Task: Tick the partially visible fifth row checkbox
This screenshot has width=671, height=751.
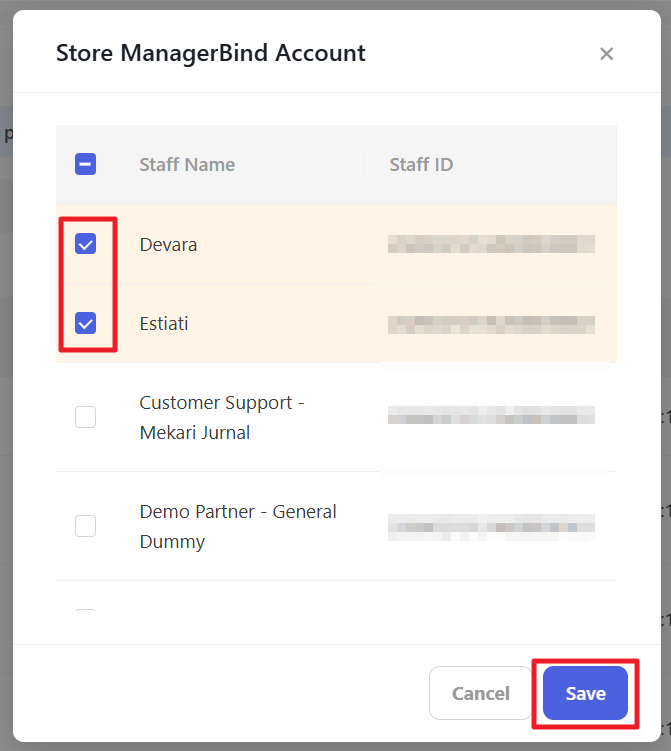Action: pos(86,611)
